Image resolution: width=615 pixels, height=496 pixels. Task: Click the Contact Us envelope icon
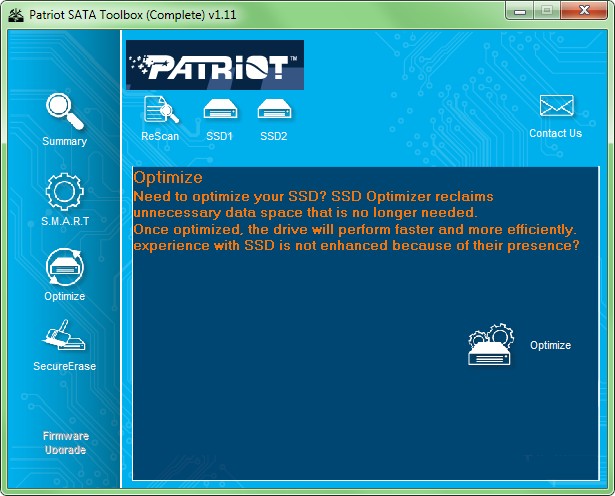(x=557, y=106)
